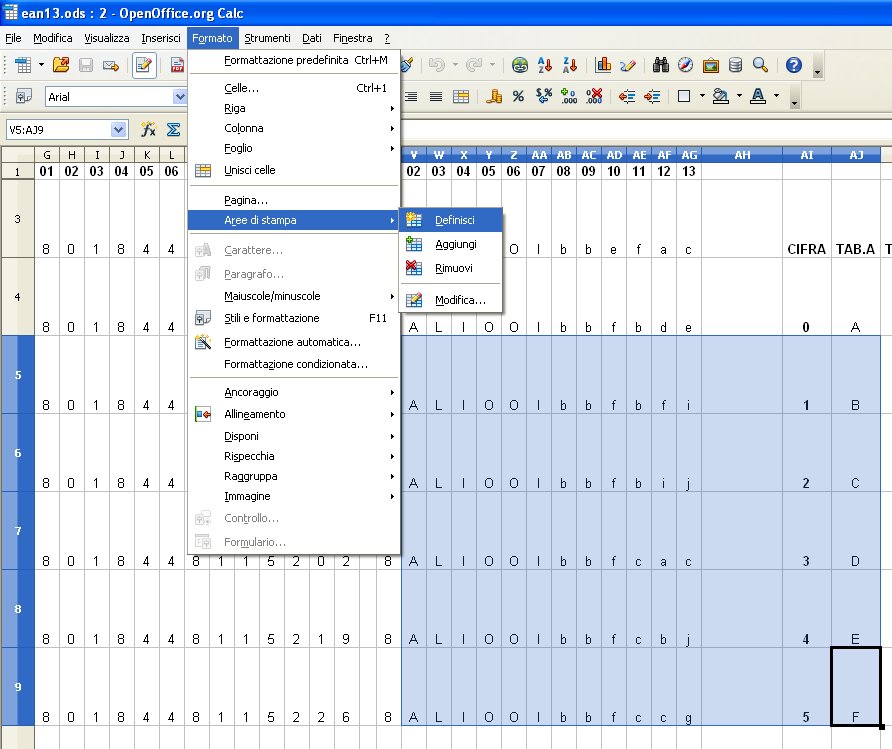Open Celle... format dialog entry
892x749 pixels.
tap(294, 88)
